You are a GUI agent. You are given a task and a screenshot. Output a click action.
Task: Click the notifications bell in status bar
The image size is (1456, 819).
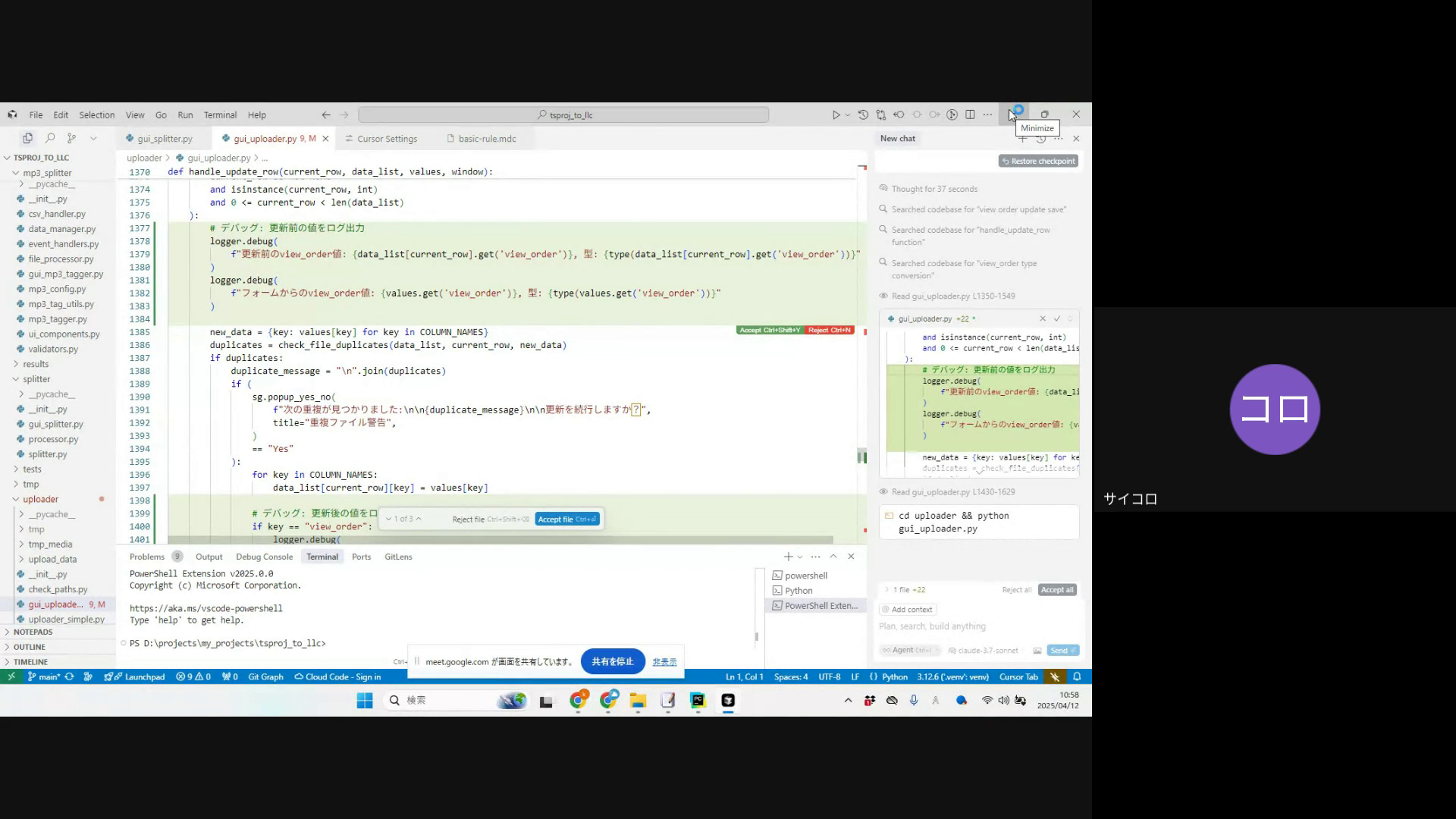[x=1077, y=676]
